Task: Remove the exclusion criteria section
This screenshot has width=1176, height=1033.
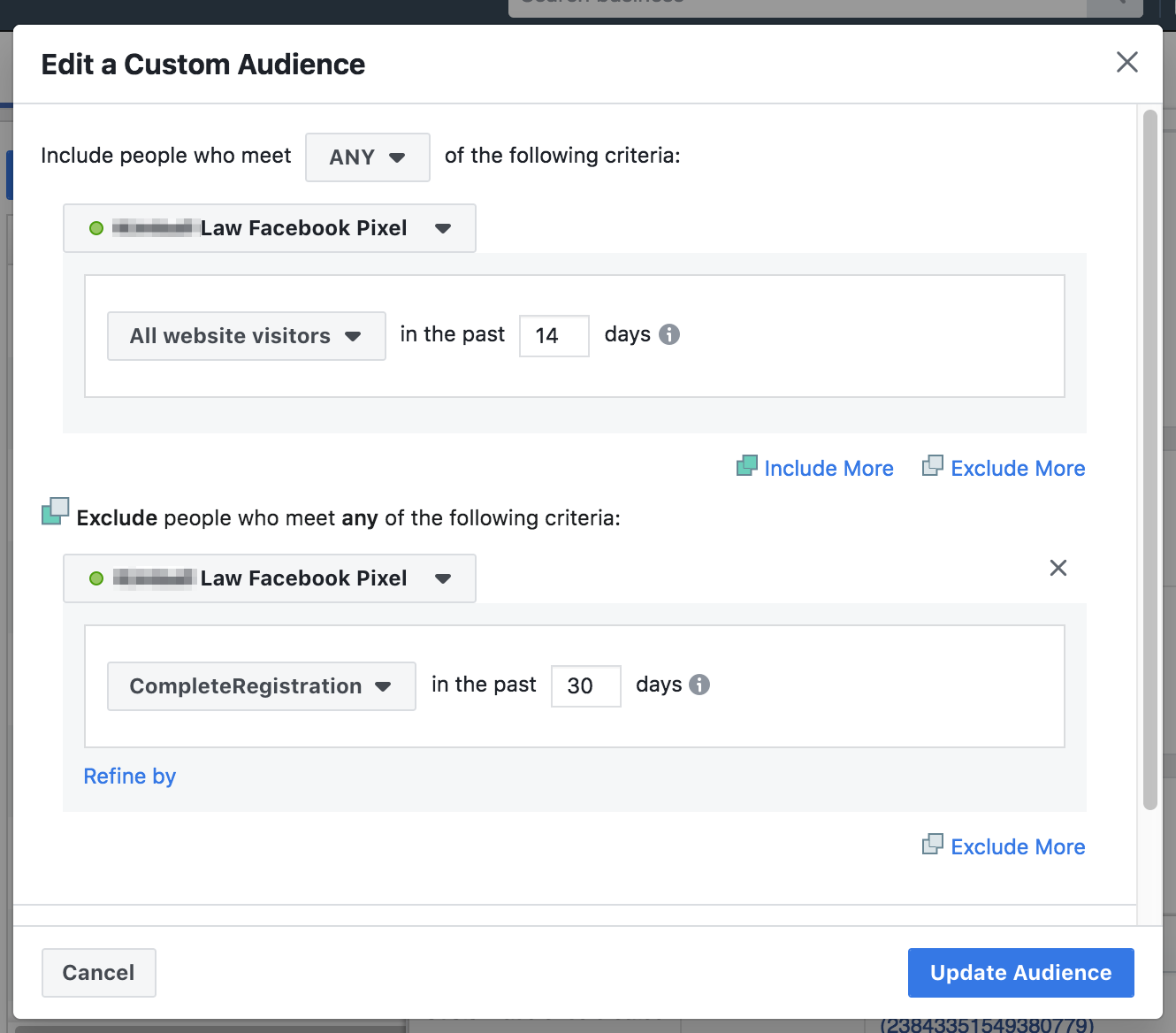Action: (1058, 568)
